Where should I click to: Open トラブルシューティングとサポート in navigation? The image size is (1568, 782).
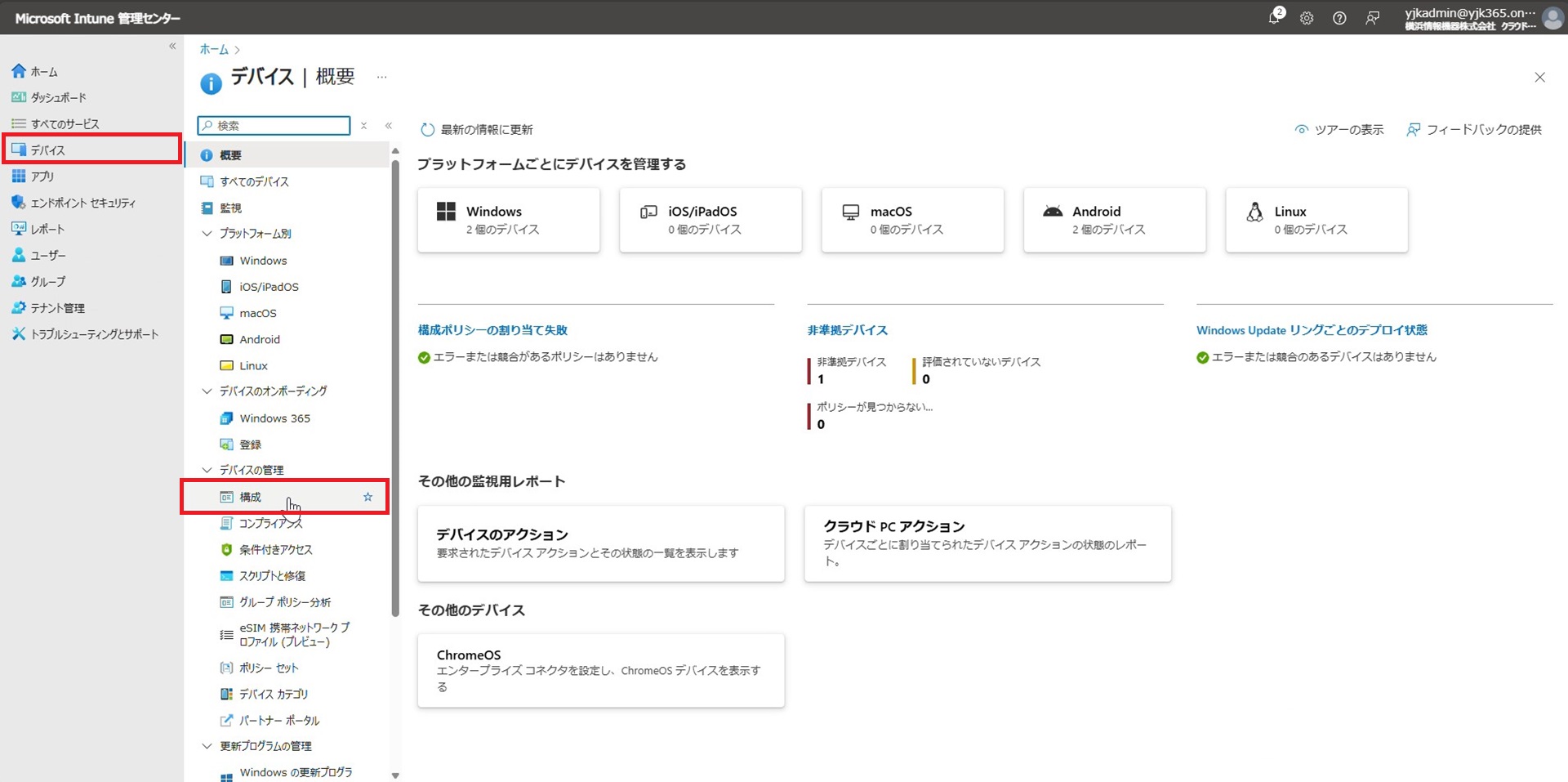coord(85,334)
